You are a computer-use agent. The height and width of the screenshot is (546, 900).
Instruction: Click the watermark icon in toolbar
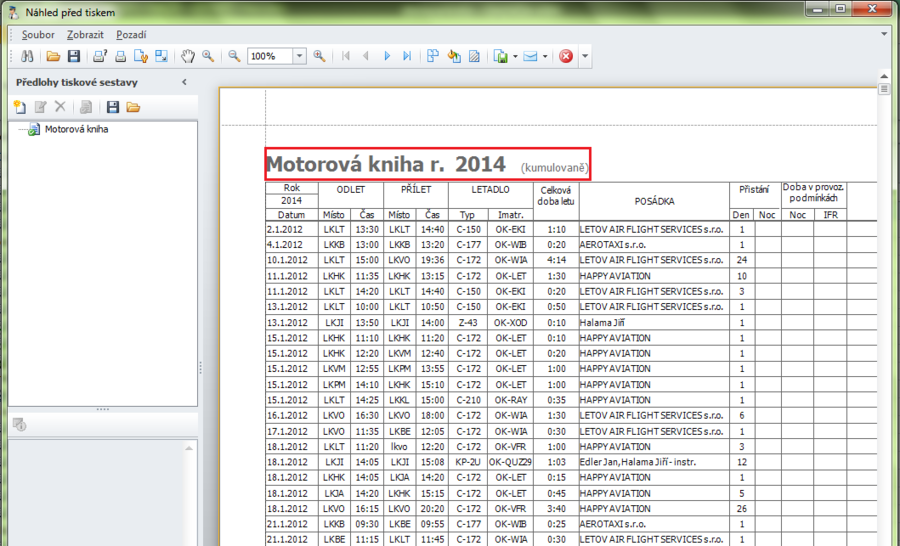coord(474,57)
